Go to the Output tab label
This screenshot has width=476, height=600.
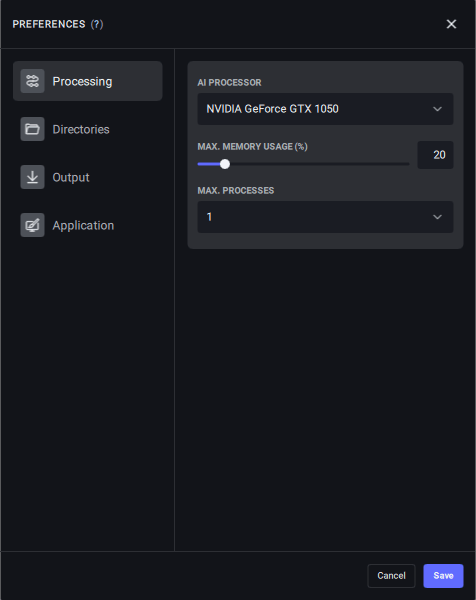tap(71, 178)
